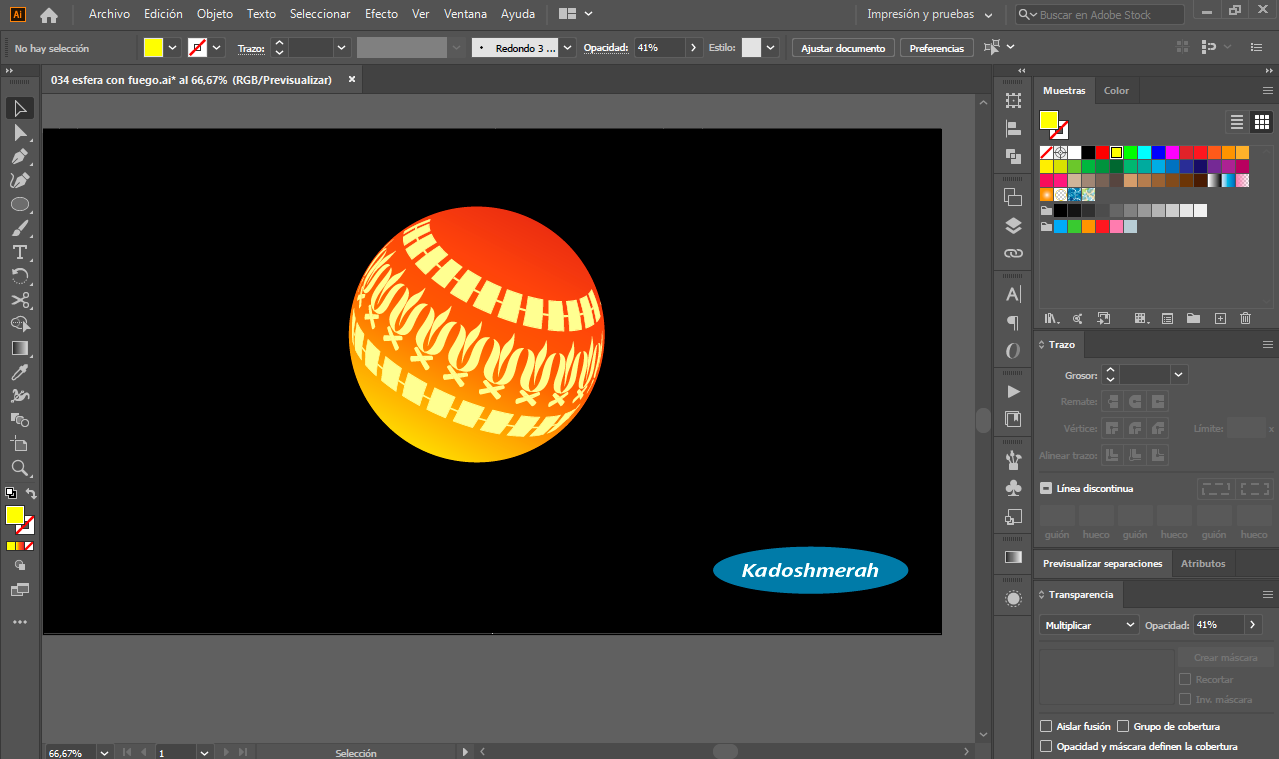Click the Crear máscara button
The image size is (1279, 759).
tap(1225, 658)
